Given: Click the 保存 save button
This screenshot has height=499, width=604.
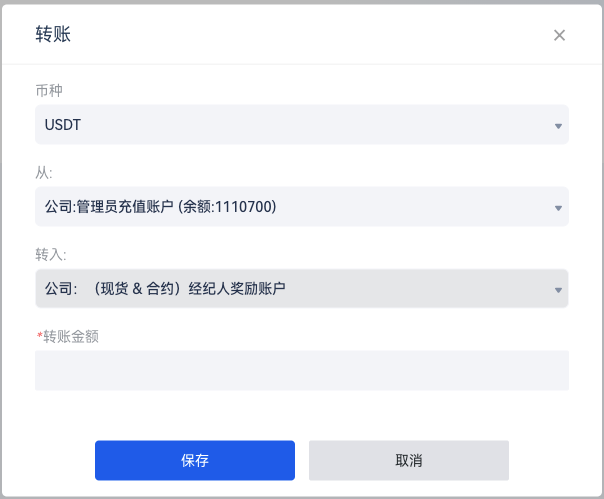Looking at the screenshot, I should pos(195,460).
